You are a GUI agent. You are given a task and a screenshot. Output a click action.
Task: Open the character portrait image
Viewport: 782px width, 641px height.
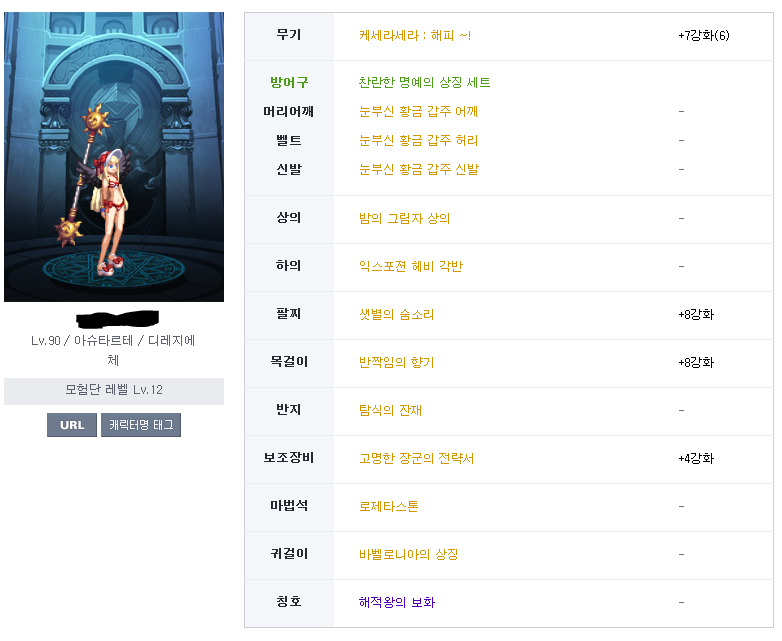point(114,157)
